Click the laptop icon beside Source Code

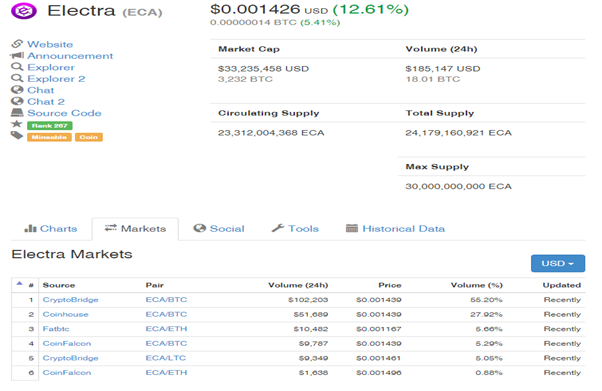click(x=17, y=113)
